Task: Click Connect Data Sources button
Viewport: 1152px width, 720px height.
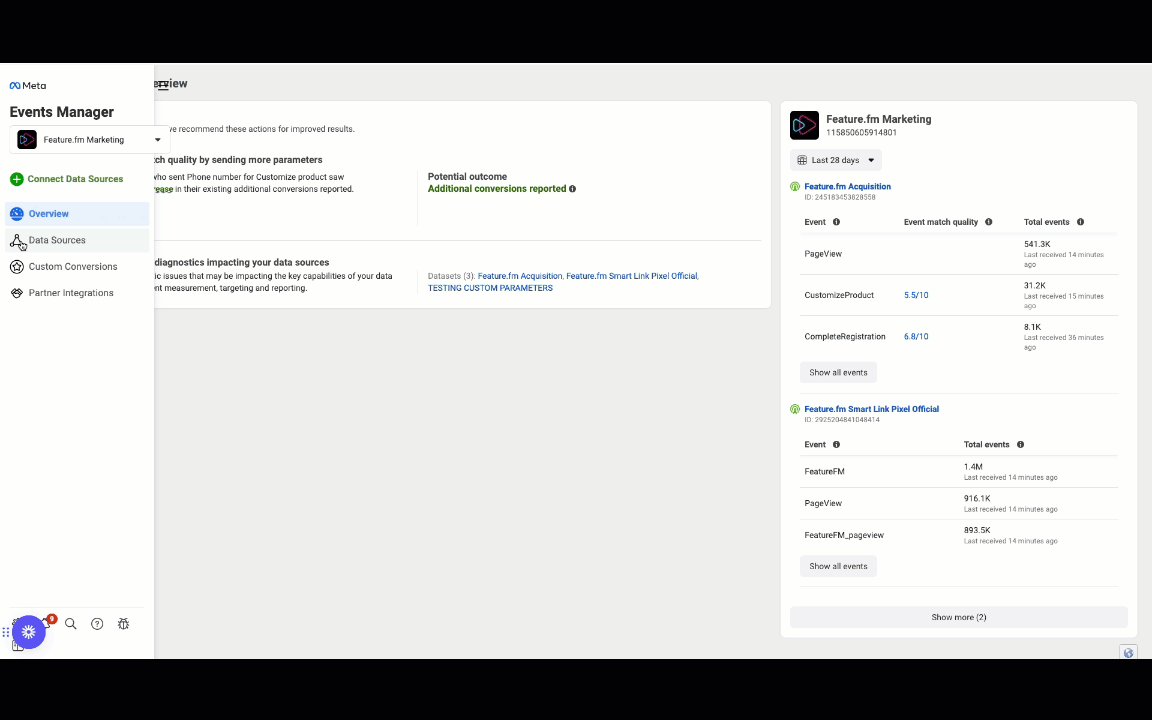Action: pyautogui.click(x=67, y=179)
